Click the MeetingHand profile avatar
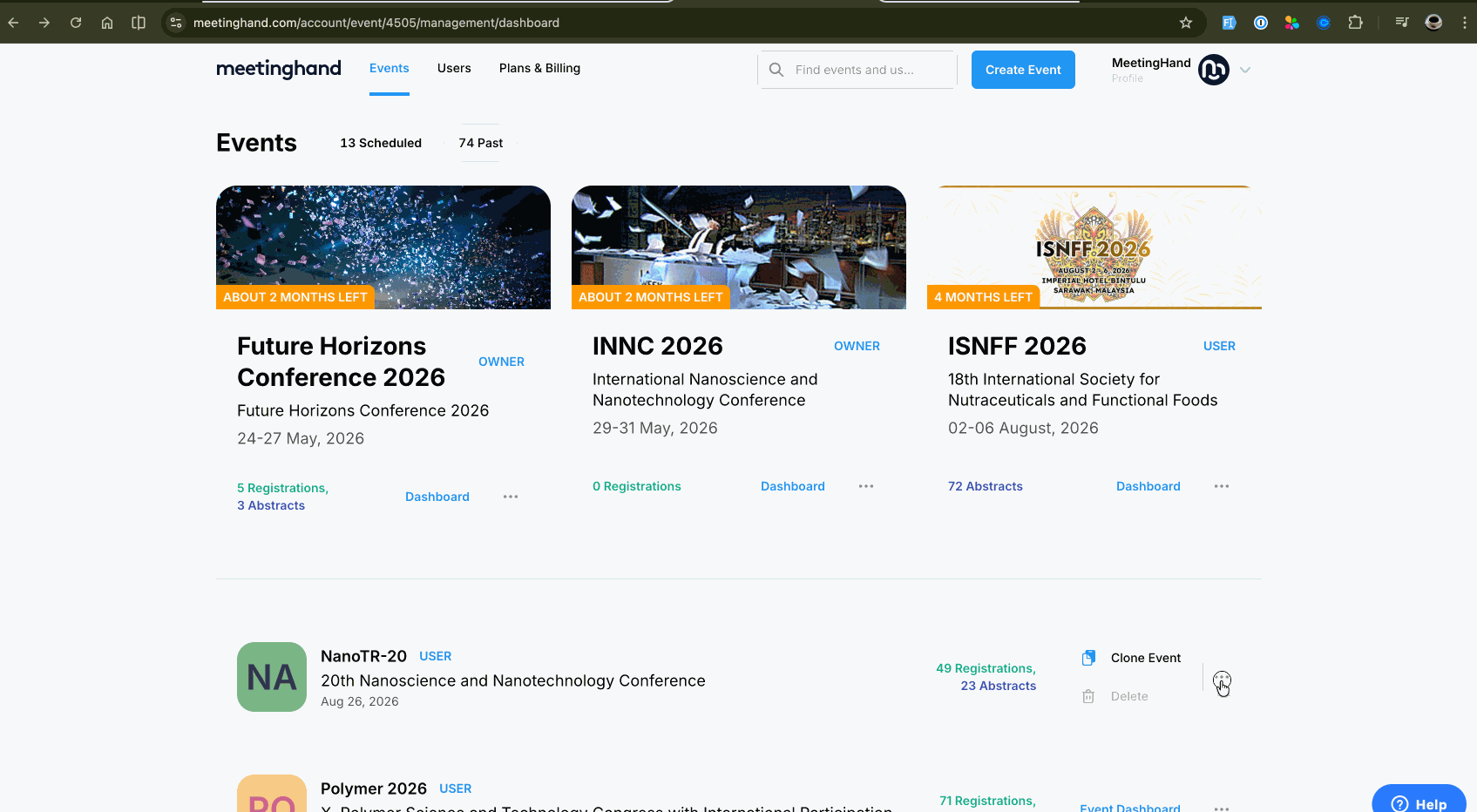Image resolution: width=1477 pixels, height=812 pixels. 1213,70
